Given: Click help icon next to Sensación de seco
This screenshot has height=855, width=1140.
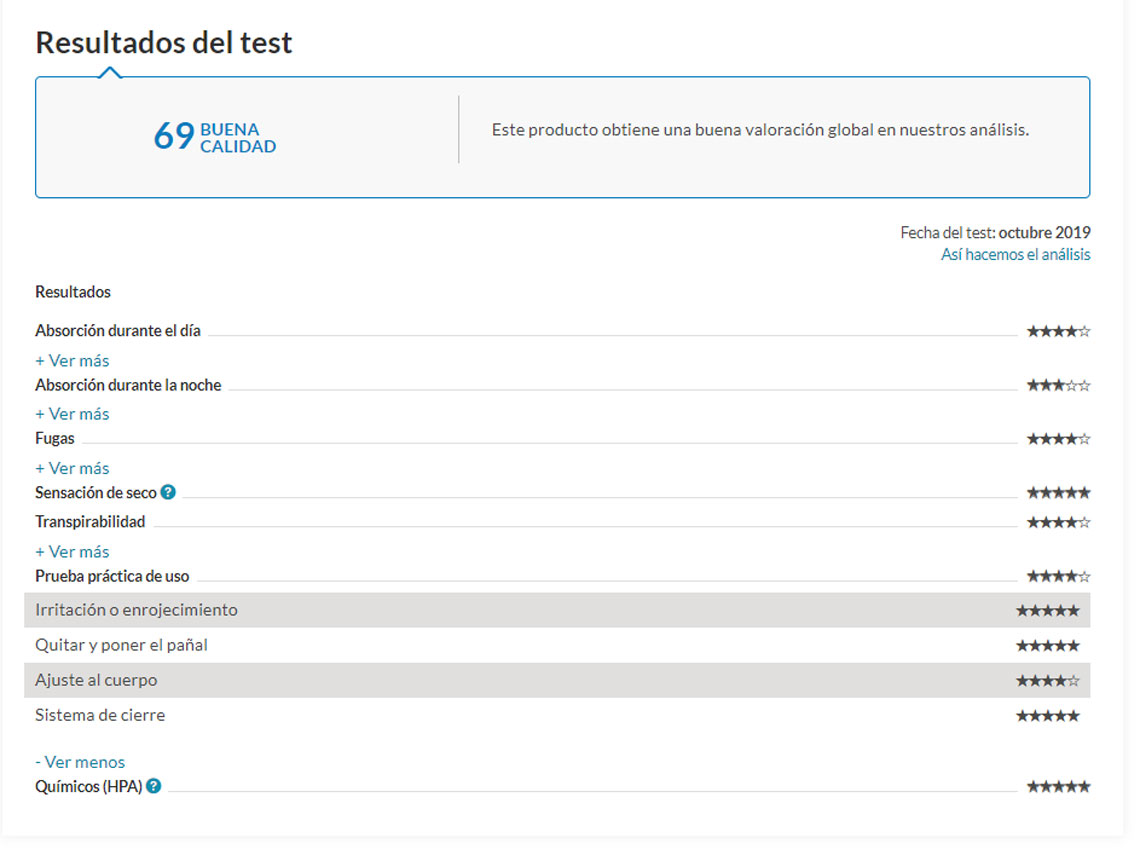Looking at the screenshot, I should 168,492.
